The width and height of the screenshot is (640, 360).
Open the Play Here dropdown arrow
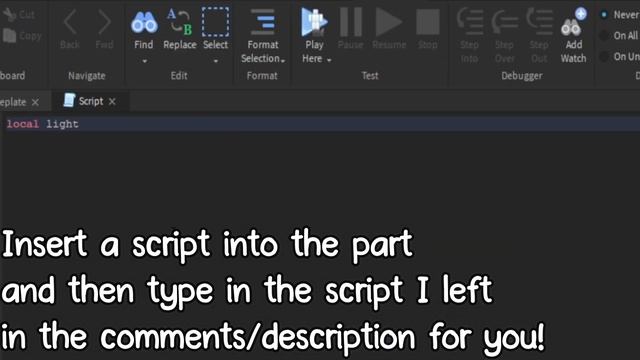[x=329, y=60]
